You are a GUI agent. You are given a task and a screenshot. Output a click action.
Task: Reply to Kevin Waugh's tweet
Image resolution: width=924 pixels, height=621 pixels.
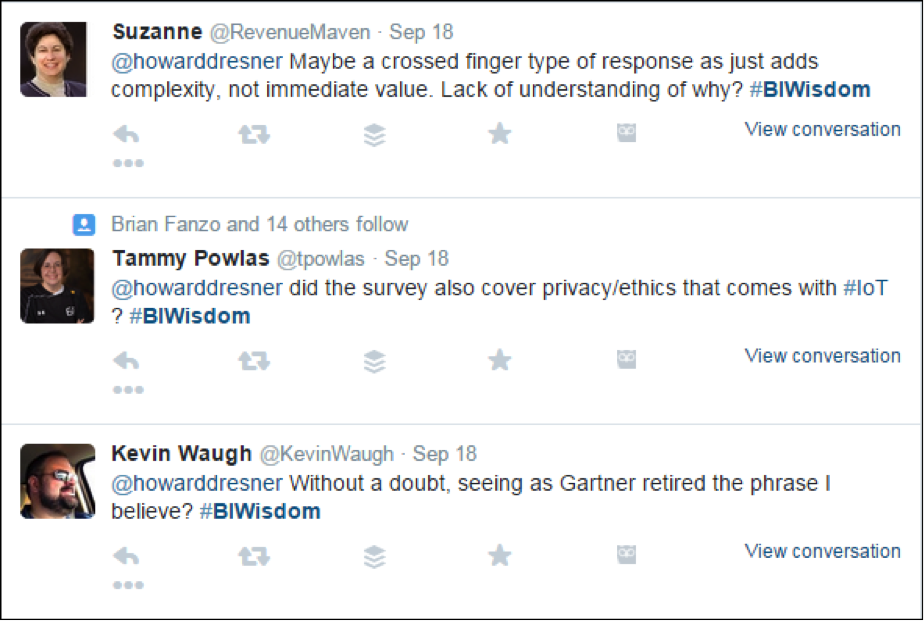tap(126, 556)
